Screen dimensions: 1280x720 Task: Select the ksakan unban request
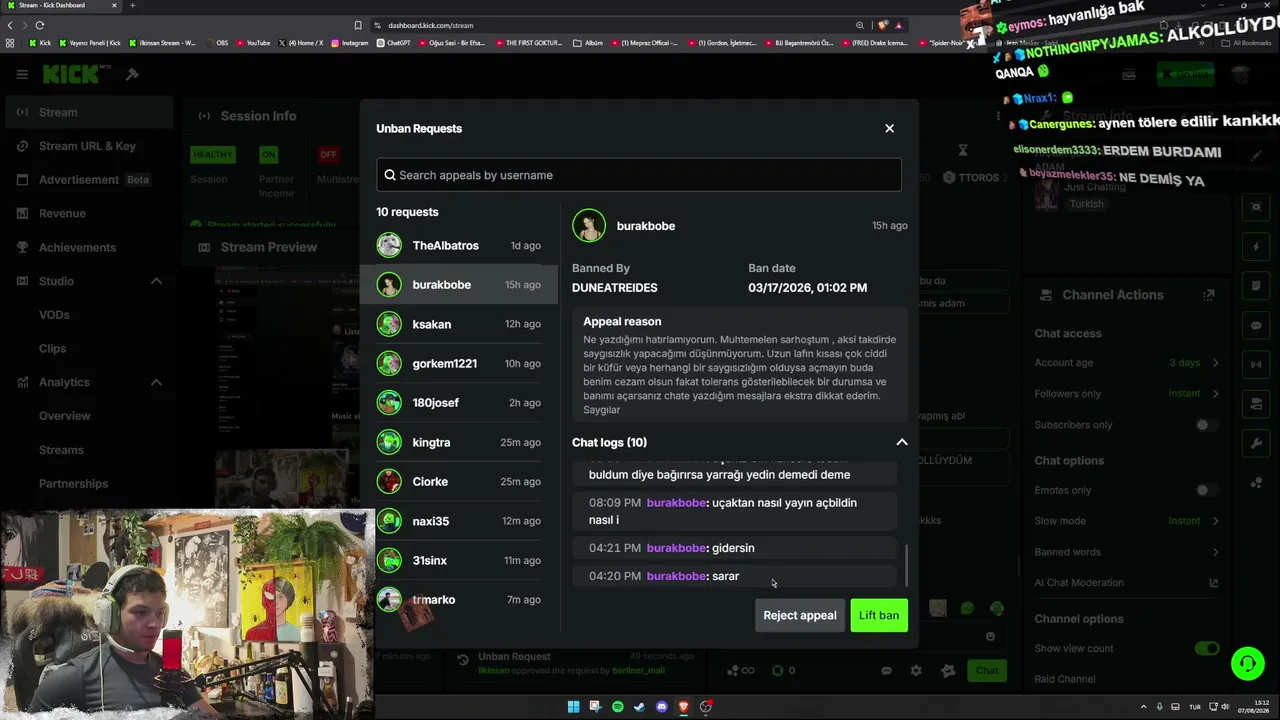(459, 324)
